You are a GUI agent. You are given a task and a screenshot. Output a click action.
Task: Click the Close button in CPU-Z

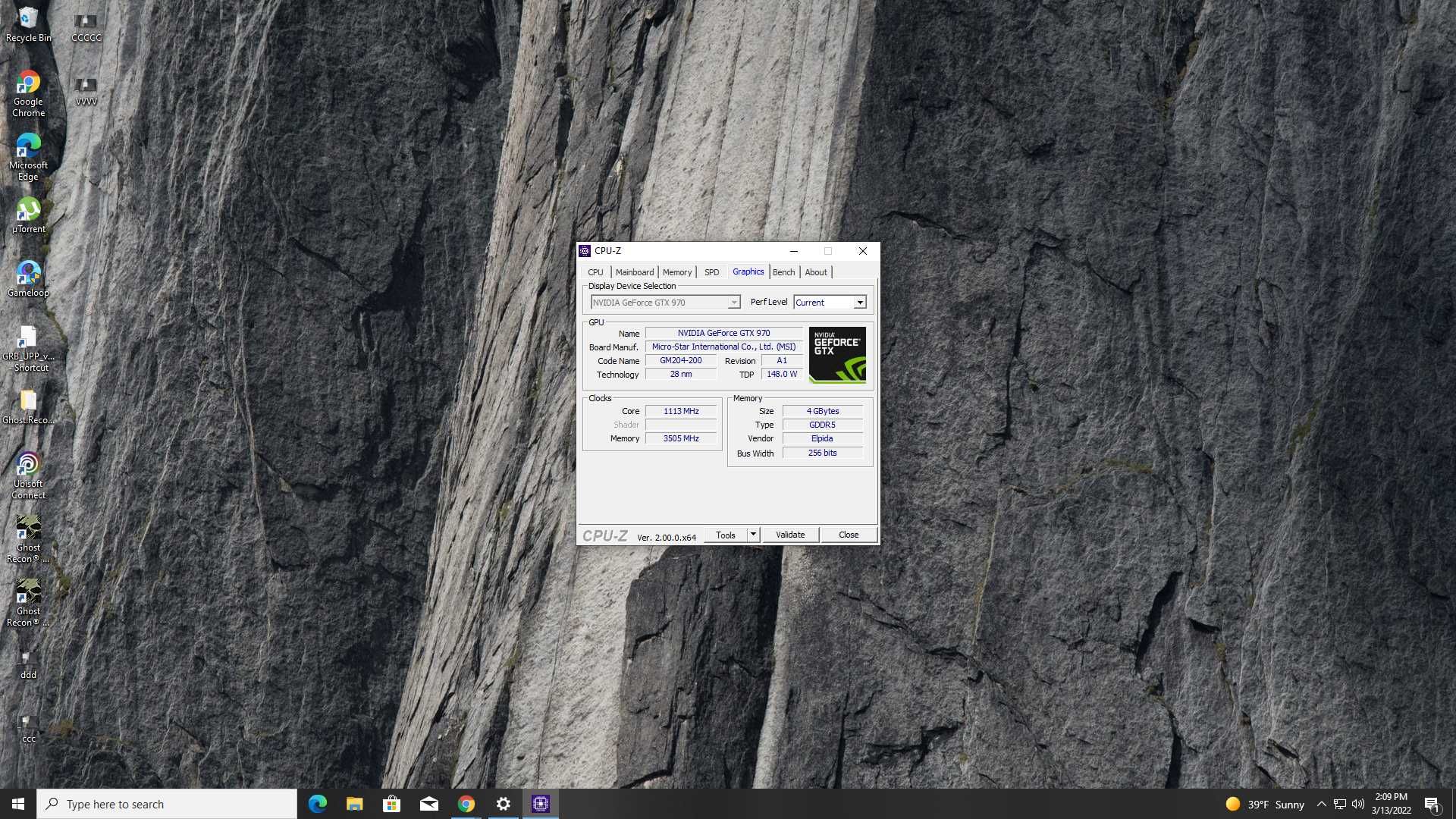click(x=847, y=534)
